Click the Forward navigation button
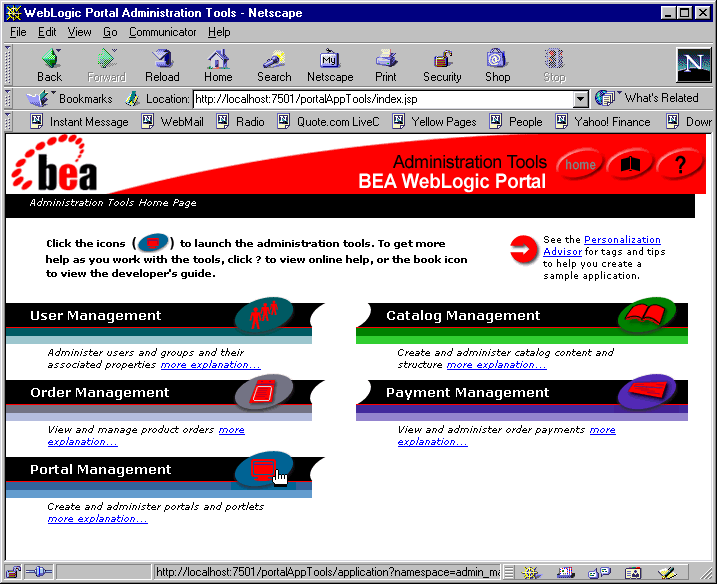 point(106,65)
